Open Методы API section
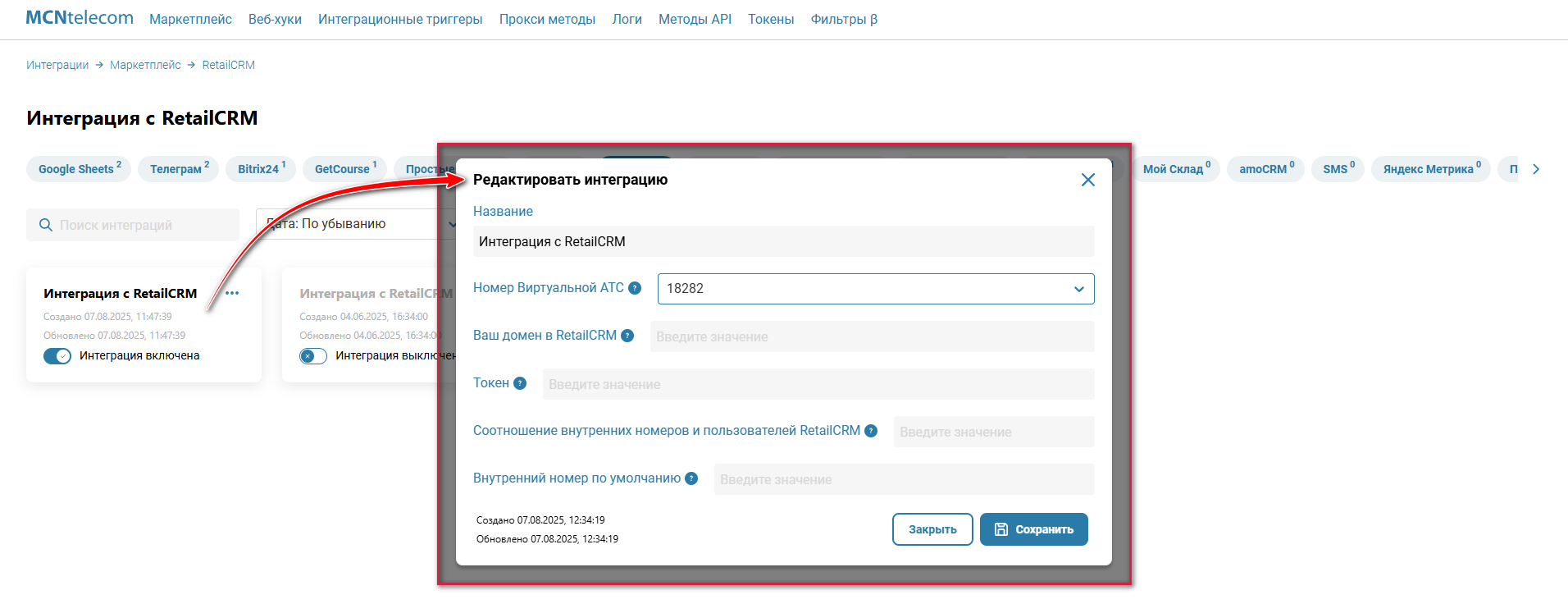The image size is (1568, 604). [695, 19]
